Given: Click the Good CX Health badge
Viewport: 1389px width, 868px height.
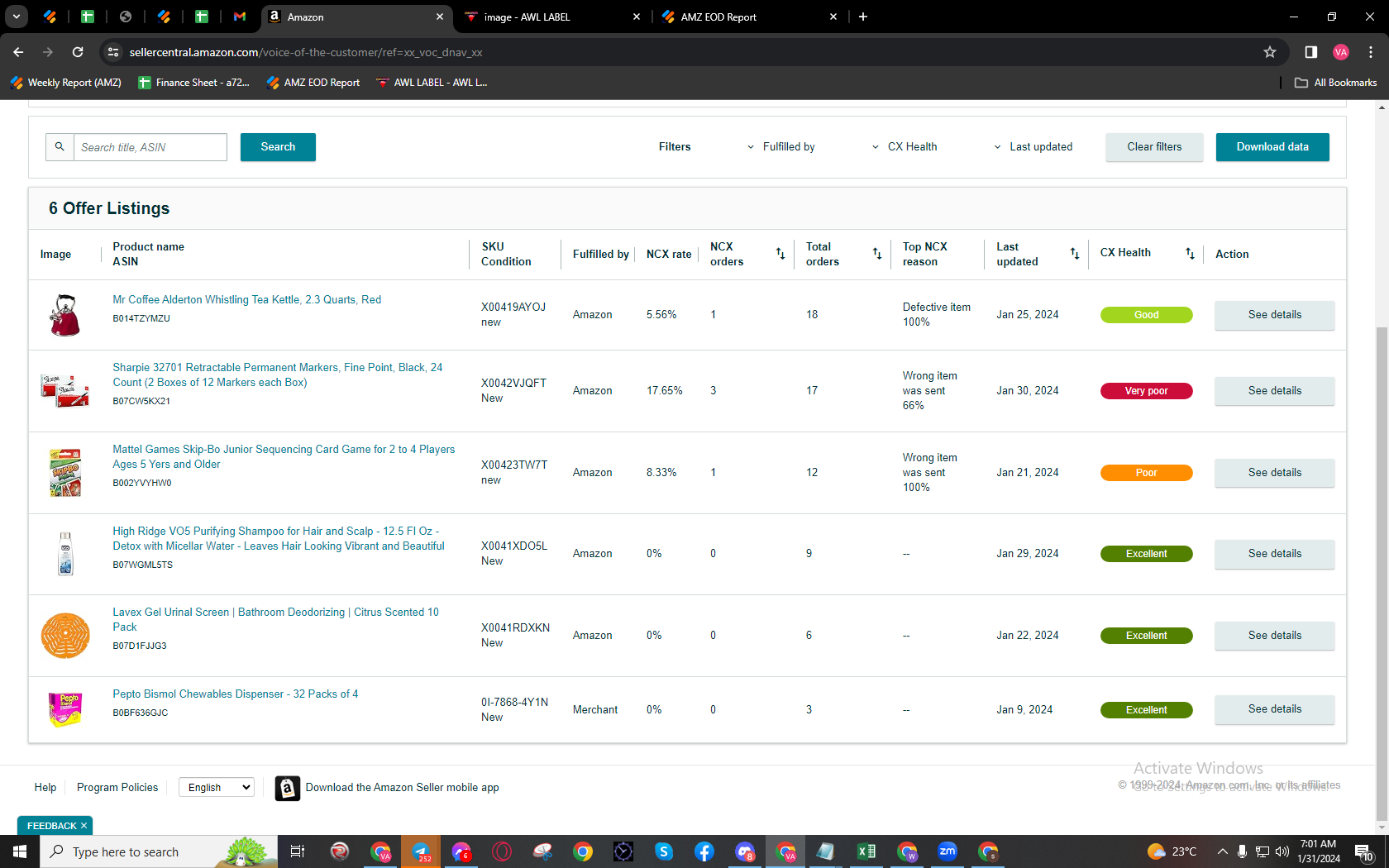Looking at the screenshot, I should pyautogui.click(x=1146, y=315).
